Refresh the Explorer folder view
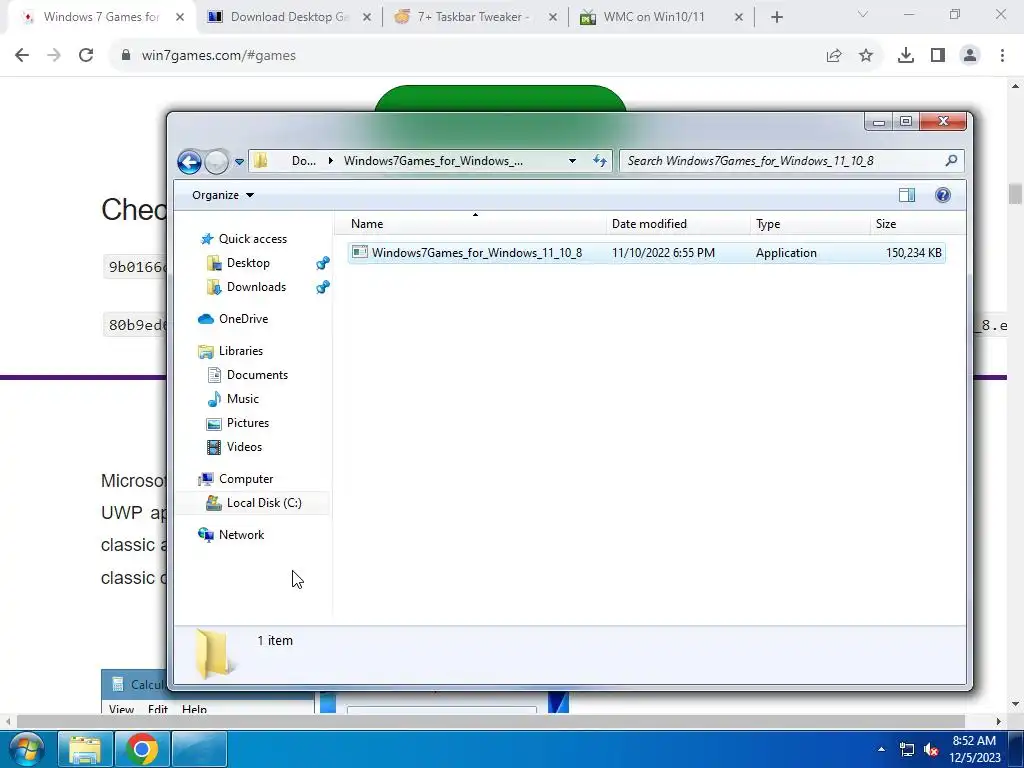Viewport: 1024px width, 768px height. [600, 161]
